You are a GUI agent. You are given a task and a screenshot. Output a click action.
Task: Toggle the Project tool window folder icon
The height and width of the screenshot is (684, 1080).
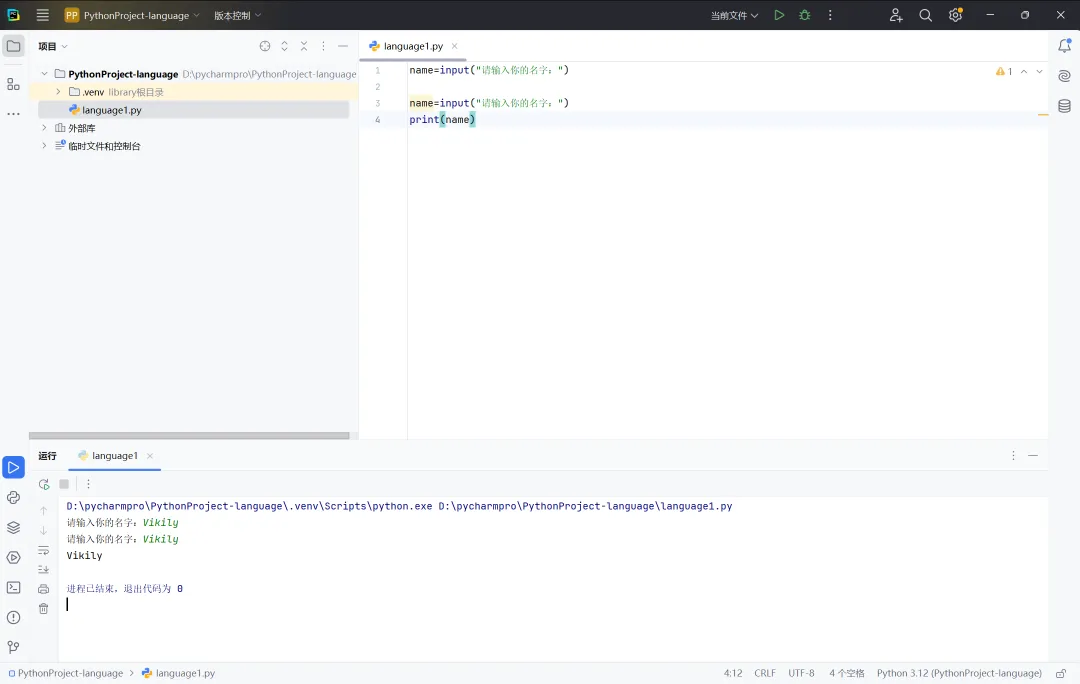click(x=13, y=46)
